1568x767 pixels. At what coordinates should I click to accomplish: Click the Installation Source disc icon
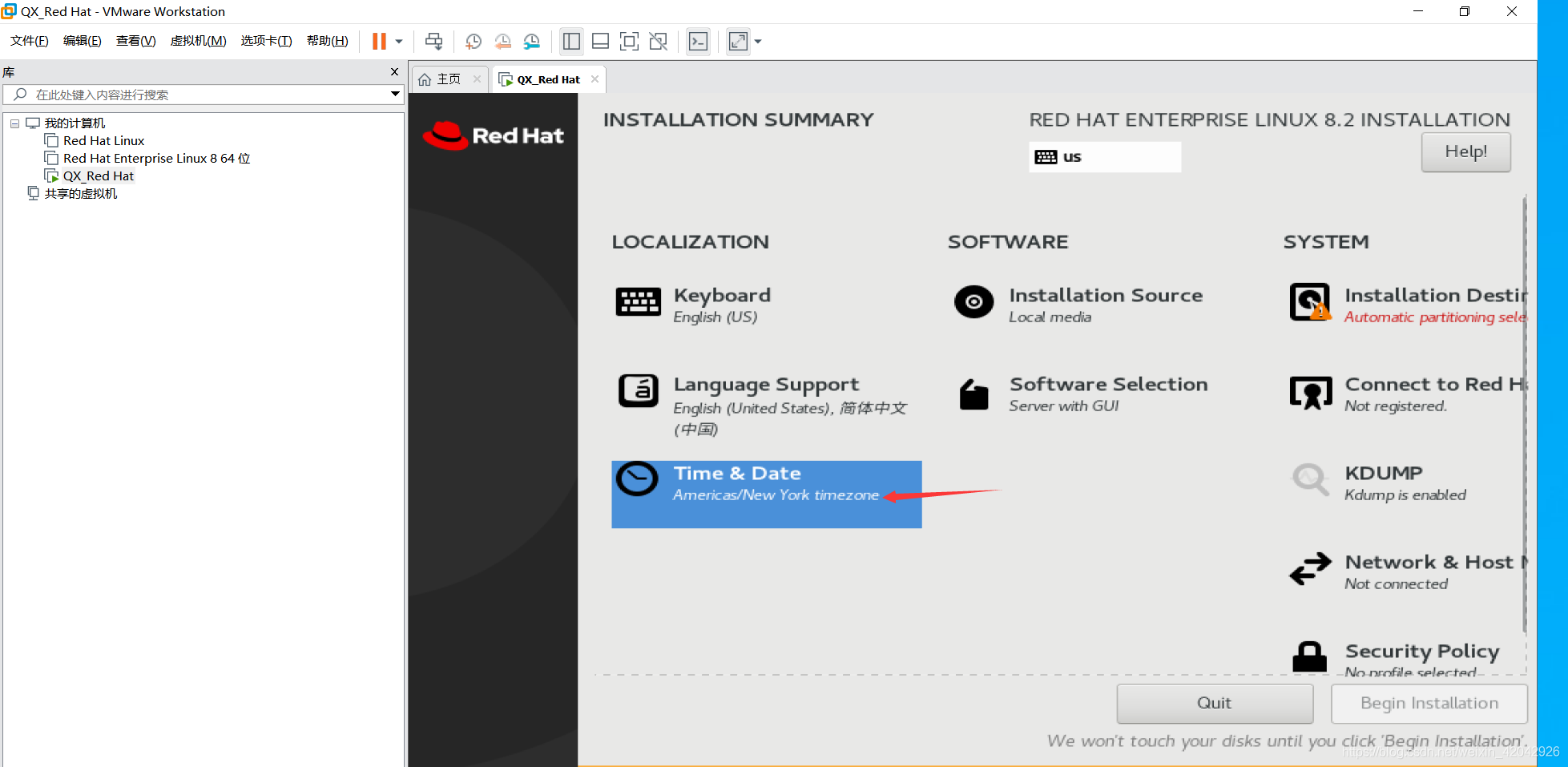tap(974, 302)
